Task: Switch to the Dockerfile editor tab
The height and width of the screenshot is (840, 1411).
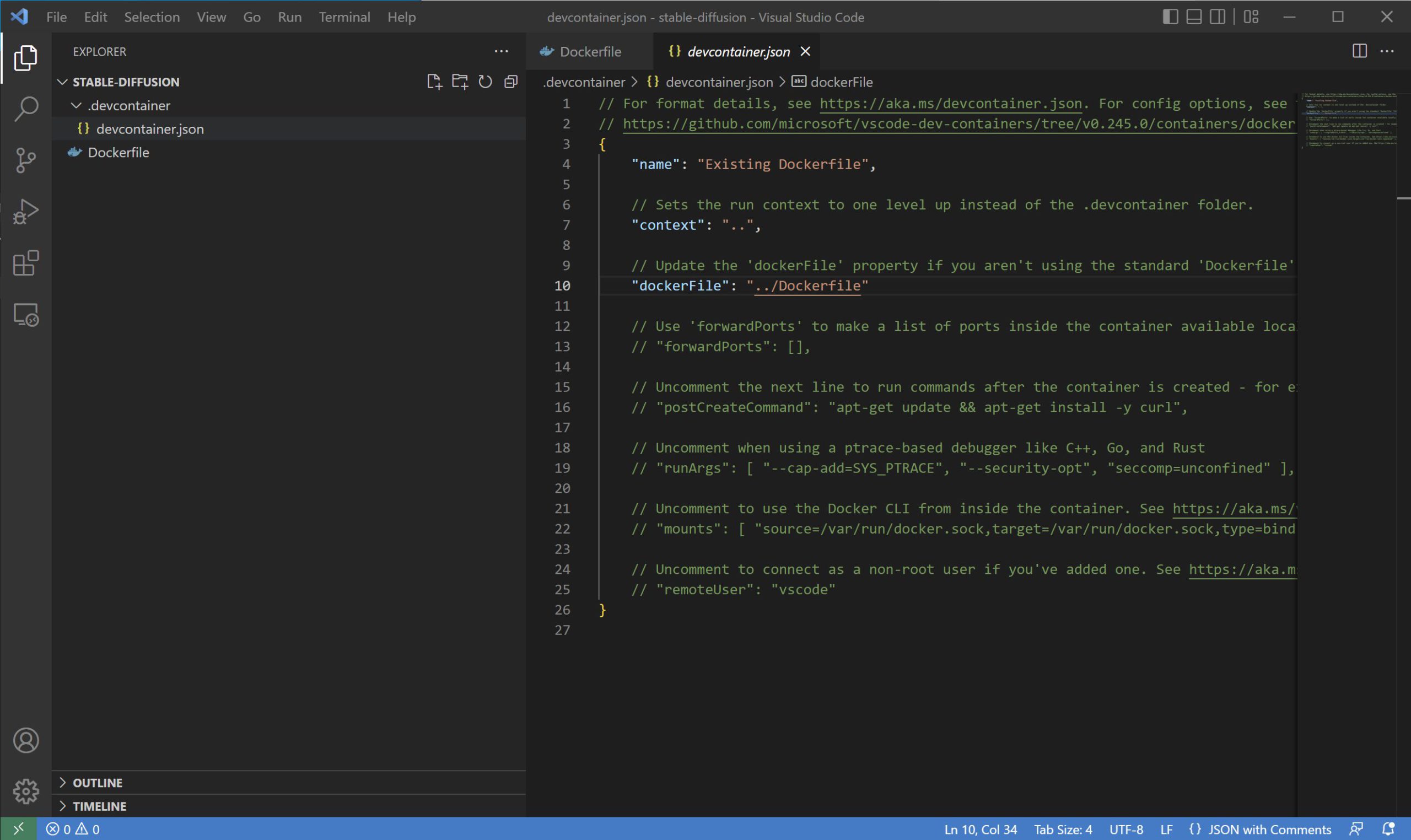Action: click(x=589, y=51)
